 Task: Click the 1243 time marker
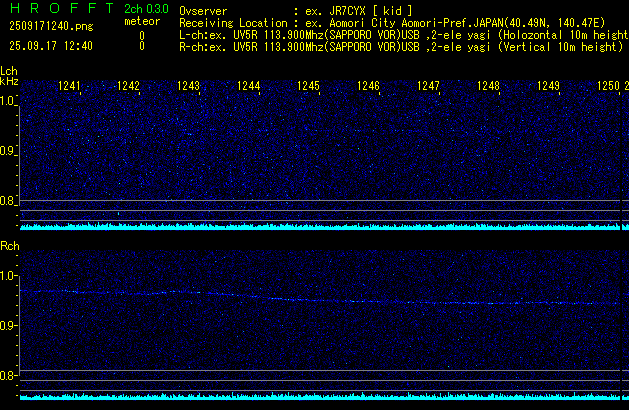click(189, 86)
